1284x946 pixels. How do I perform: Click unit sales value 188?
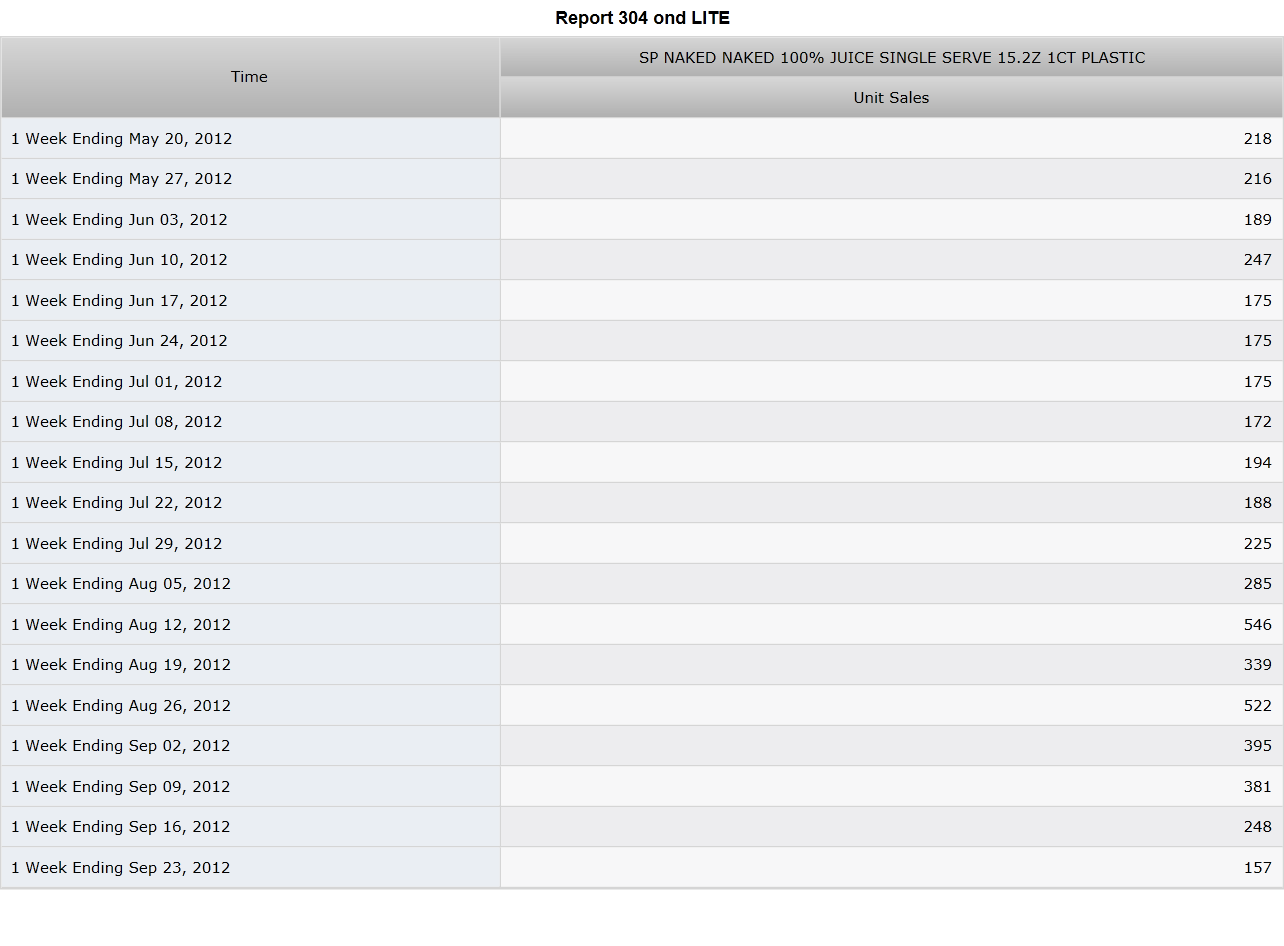(1258, 503)
